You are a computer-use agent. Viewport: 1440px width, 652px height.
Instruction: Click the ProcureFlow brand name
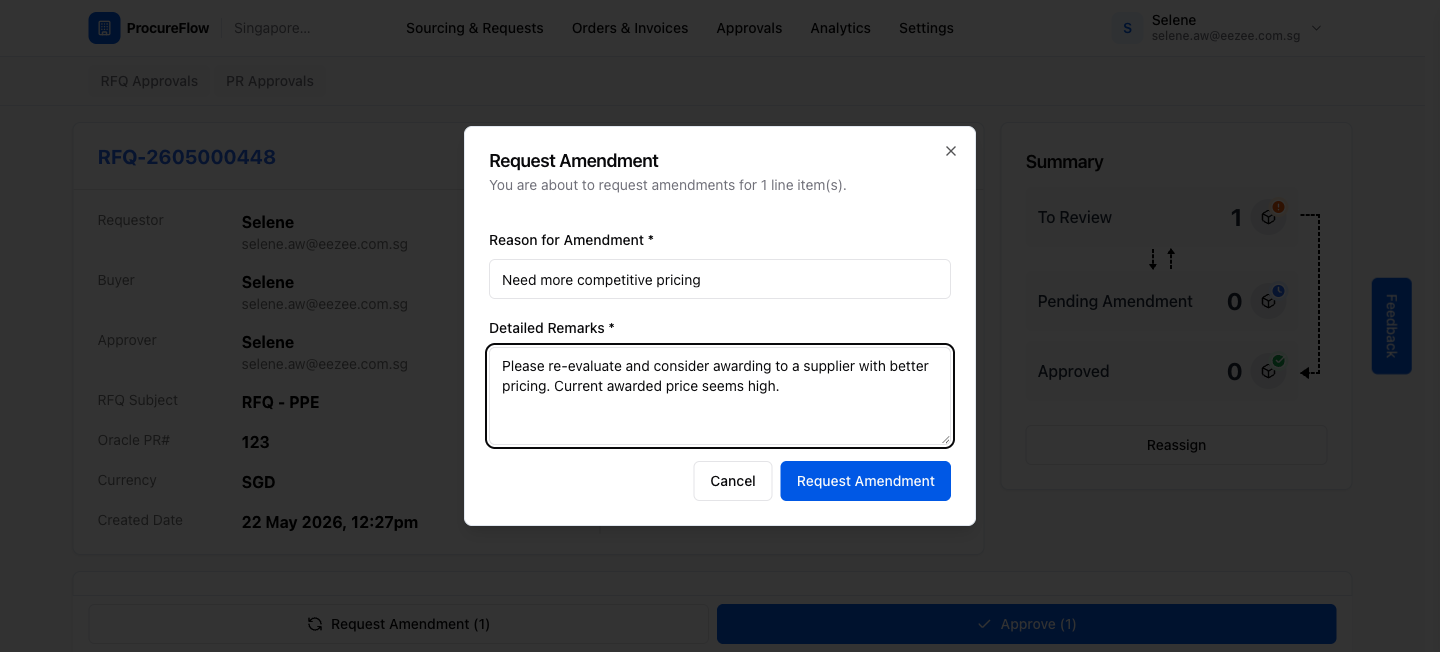(168, 28)
